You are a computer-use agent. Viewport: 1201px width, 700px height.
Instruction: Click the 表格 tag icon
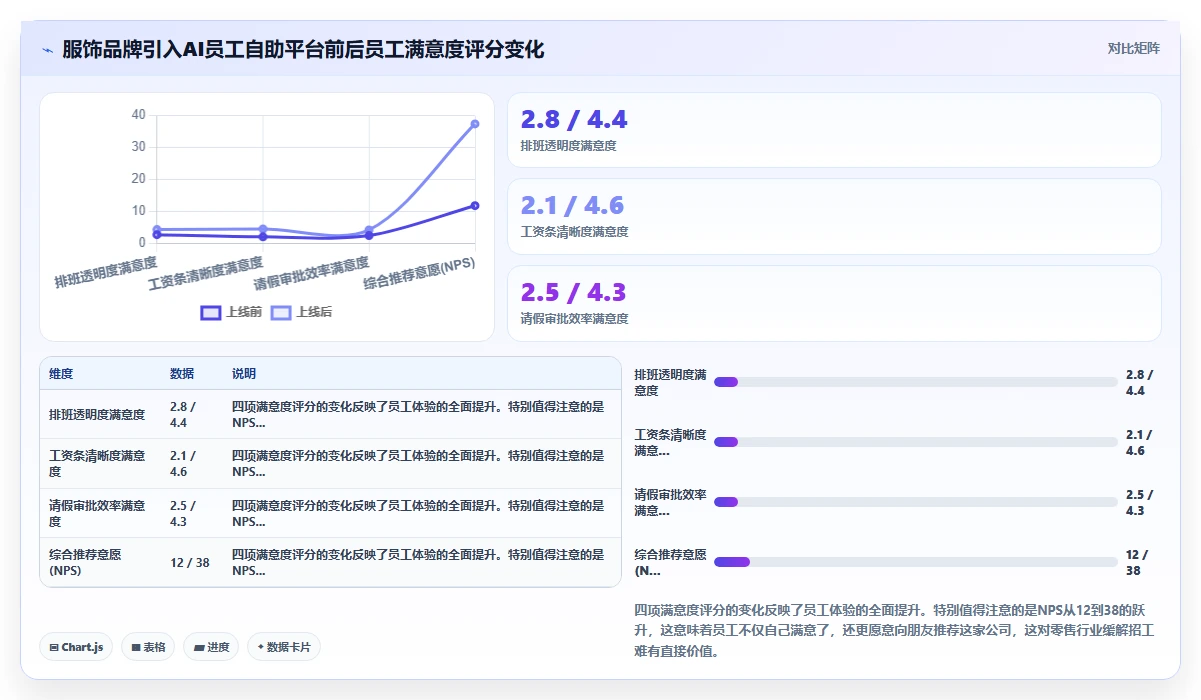[x=135, y=648]
